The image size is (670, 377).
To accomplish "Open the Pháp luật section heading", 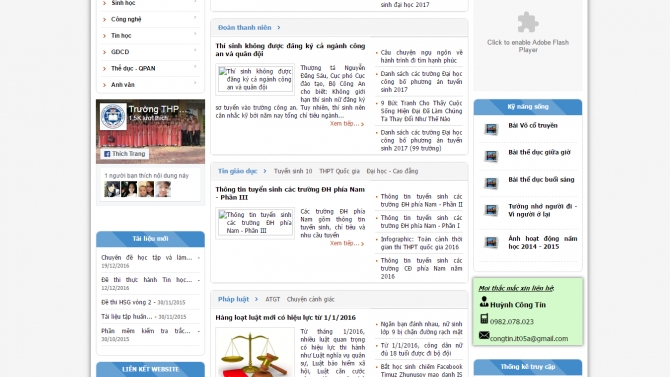I will [233, 299].
